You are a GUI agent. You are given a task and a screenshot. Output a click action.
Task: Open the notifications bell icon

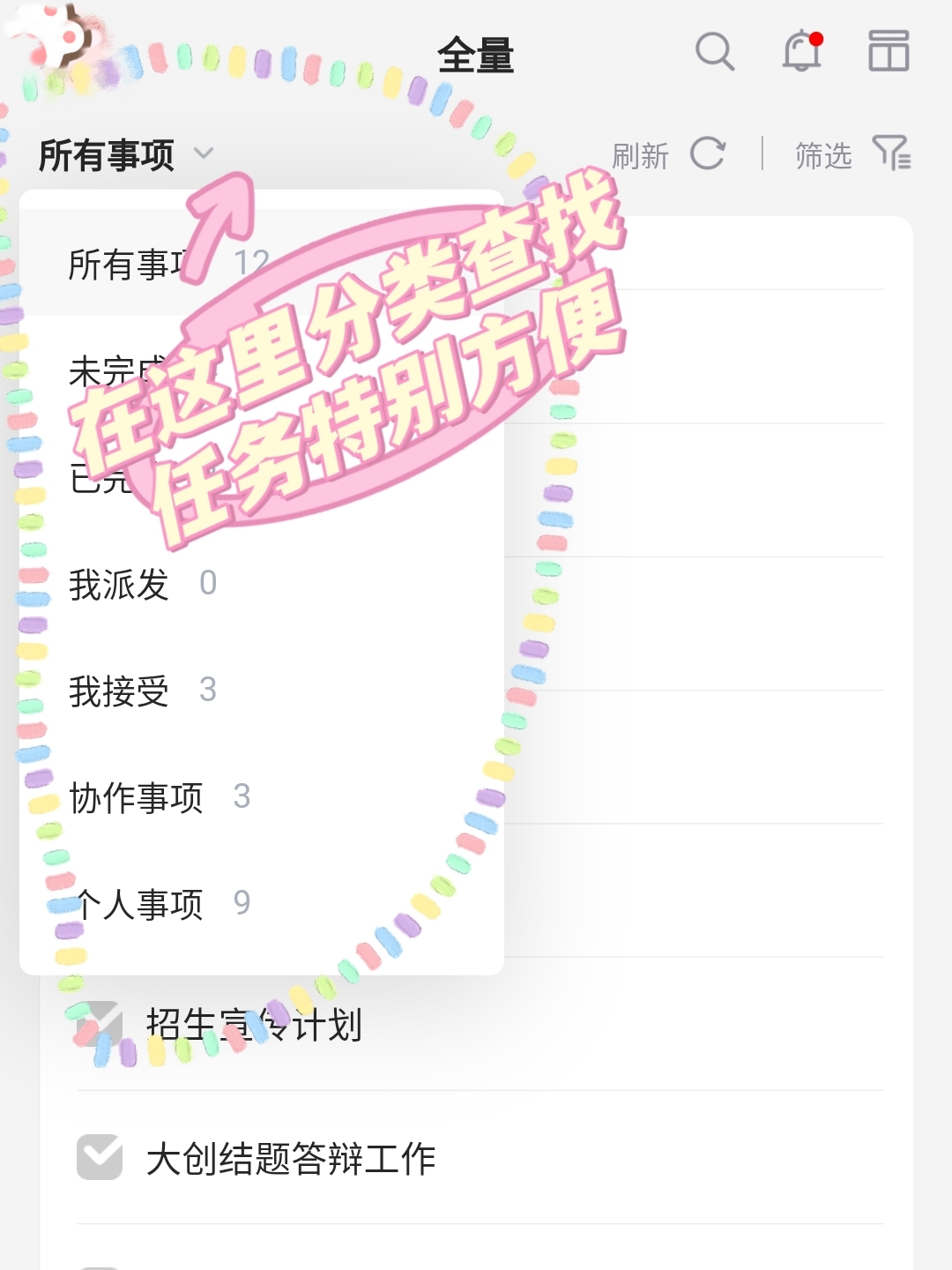click(x=802, y=50)
